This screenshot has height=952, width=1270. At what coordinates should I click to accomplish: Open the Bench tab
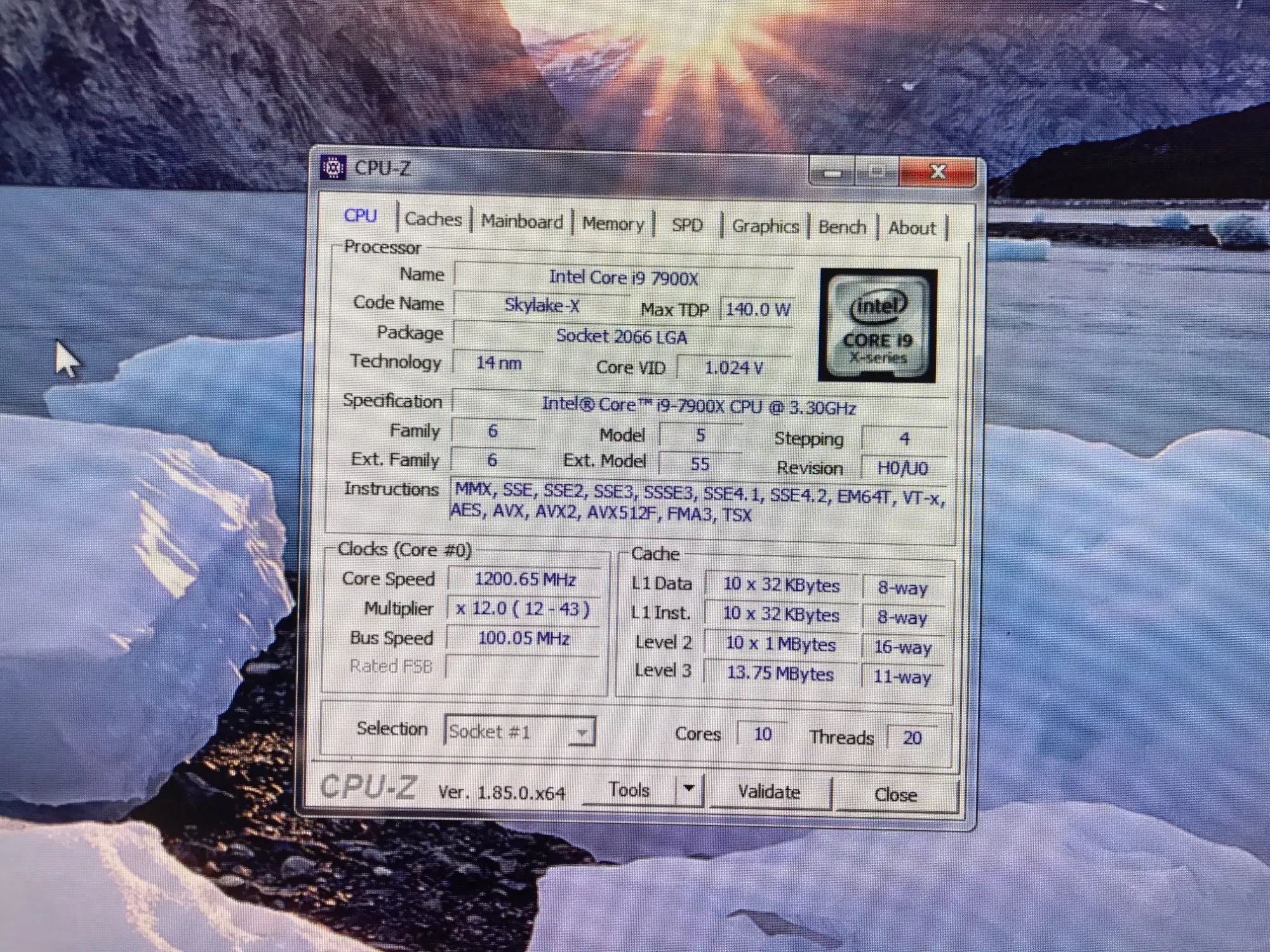tap(842, 227)
